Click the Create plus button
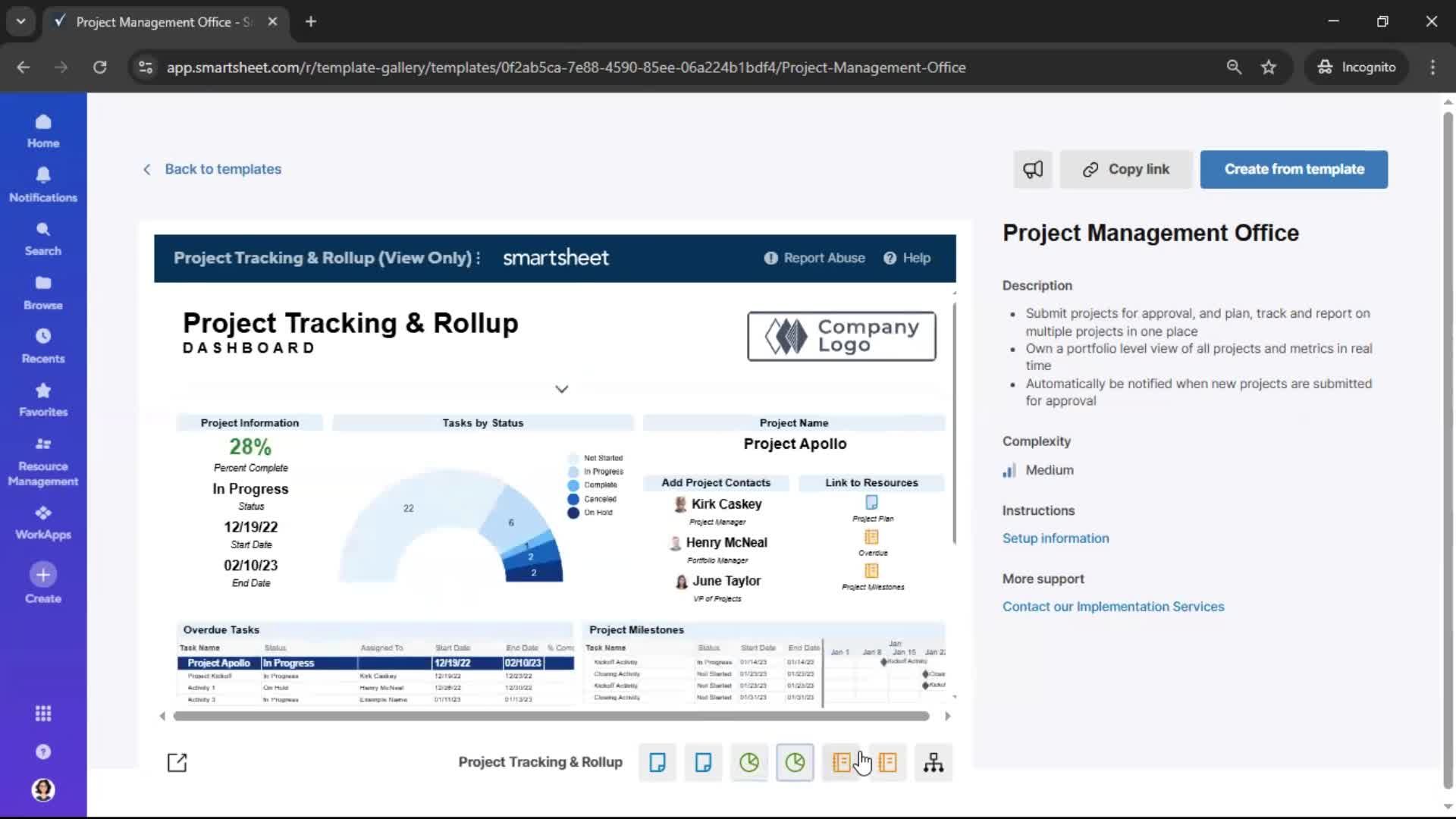The height and width of the screenshot is (819, 1456). (x=43, y=575)
